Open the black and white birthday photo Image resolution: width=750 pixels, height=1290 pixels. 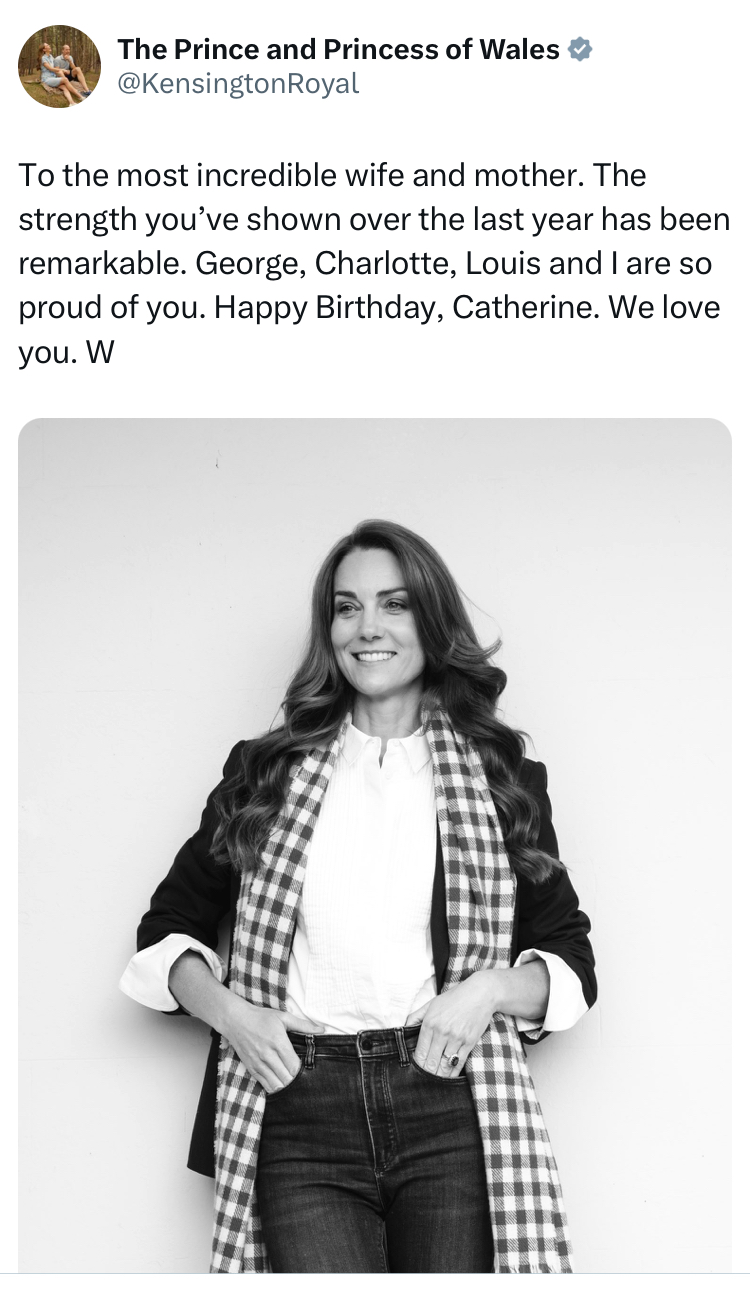tap(375, 845)
